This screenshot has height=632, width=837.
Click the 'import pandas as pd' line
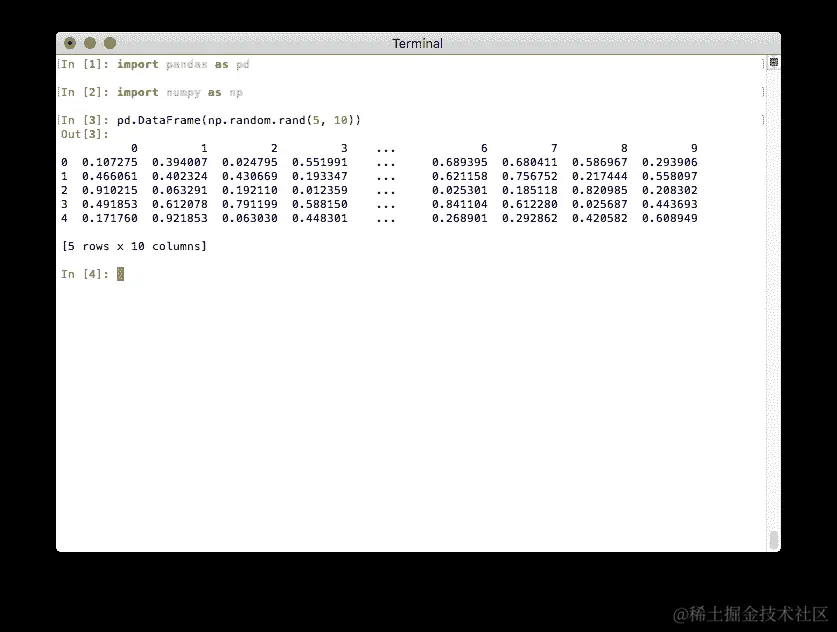click(x=183, y=65)
